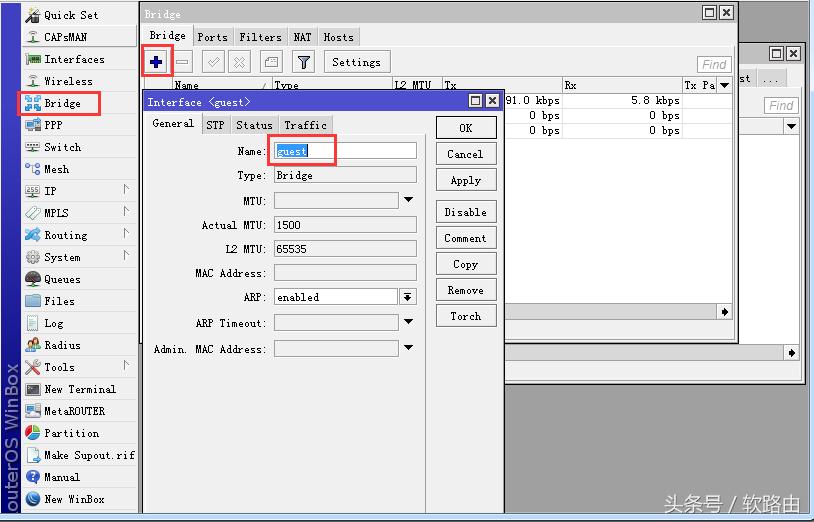Open the Queues sidebar item
Image resolution: width=814 pixels, height=522 pixels.
[62, 279]
